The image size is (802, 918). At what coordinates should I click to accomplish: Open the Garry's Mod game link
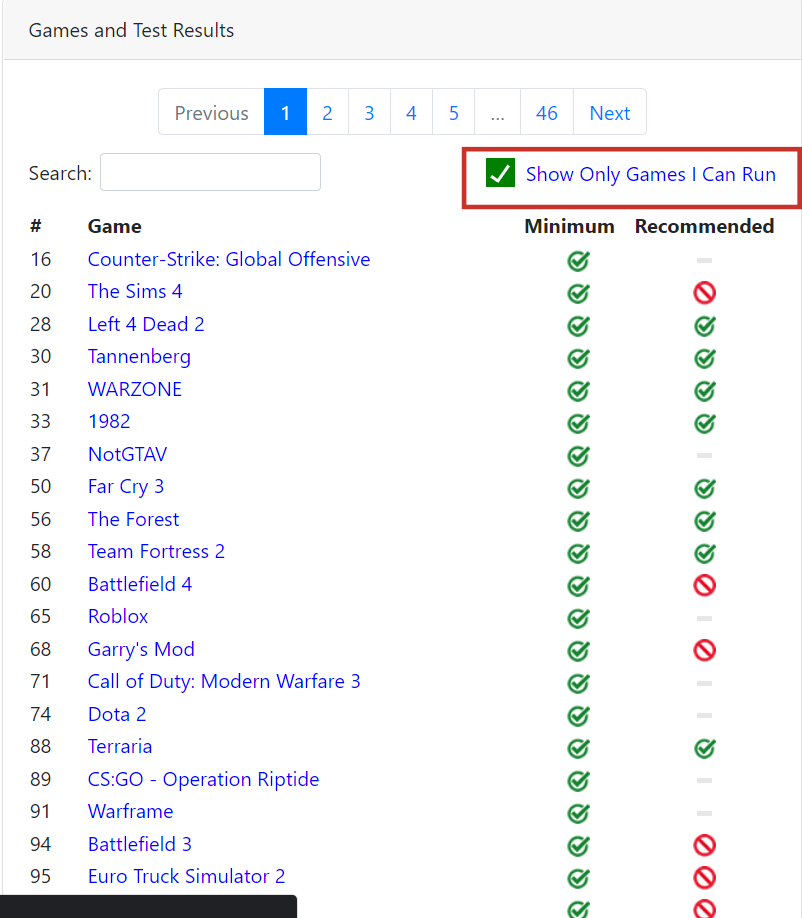click(x=141, y=649)
